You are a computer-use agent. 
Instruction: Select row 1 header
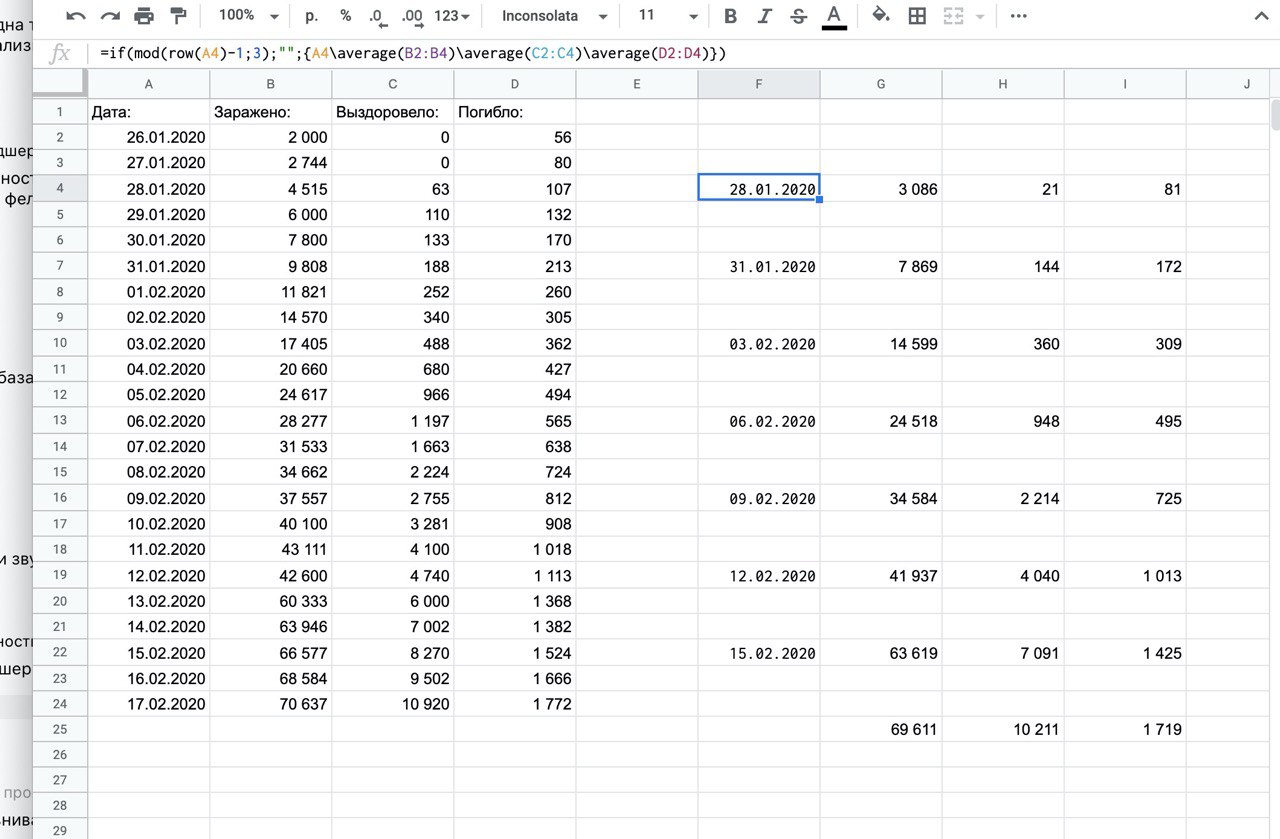(x=60, y=111)
